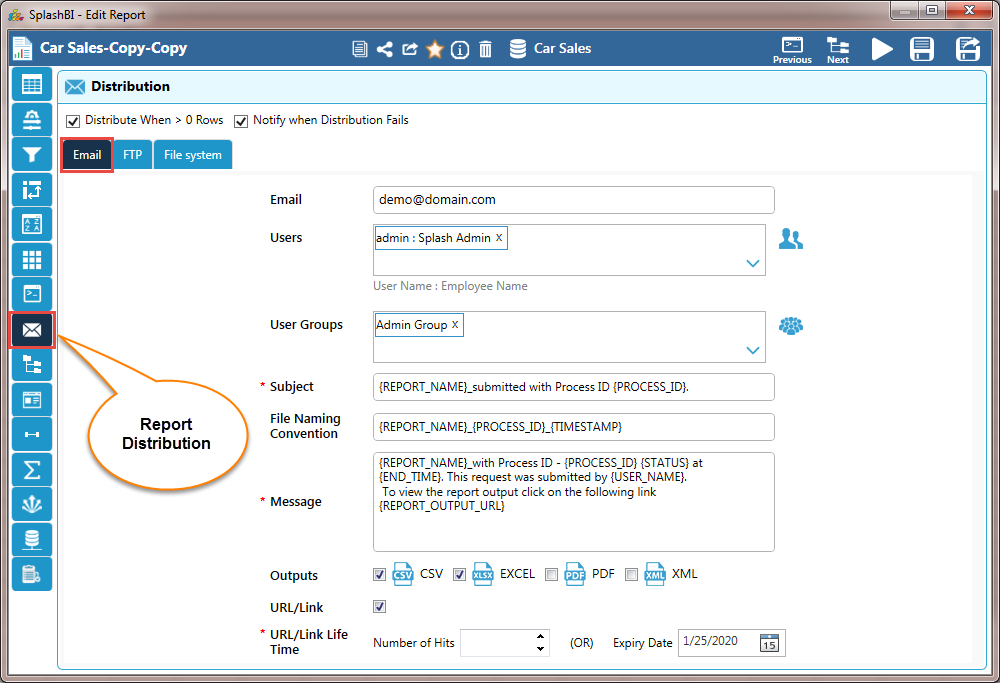Uncheck Notify when Distribution Fails

pos(241,121)
